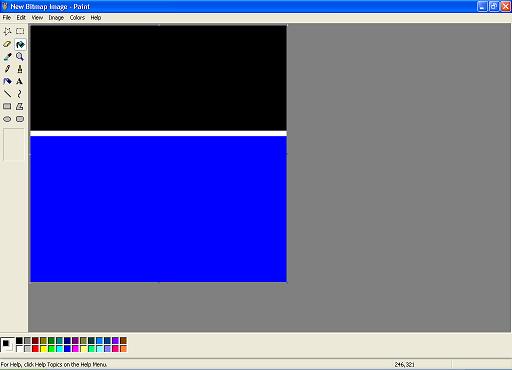The width and height of the screenshot is (512, 370).
Task: Pick the Fill With Color bucket tool
Action: point(20,44)
